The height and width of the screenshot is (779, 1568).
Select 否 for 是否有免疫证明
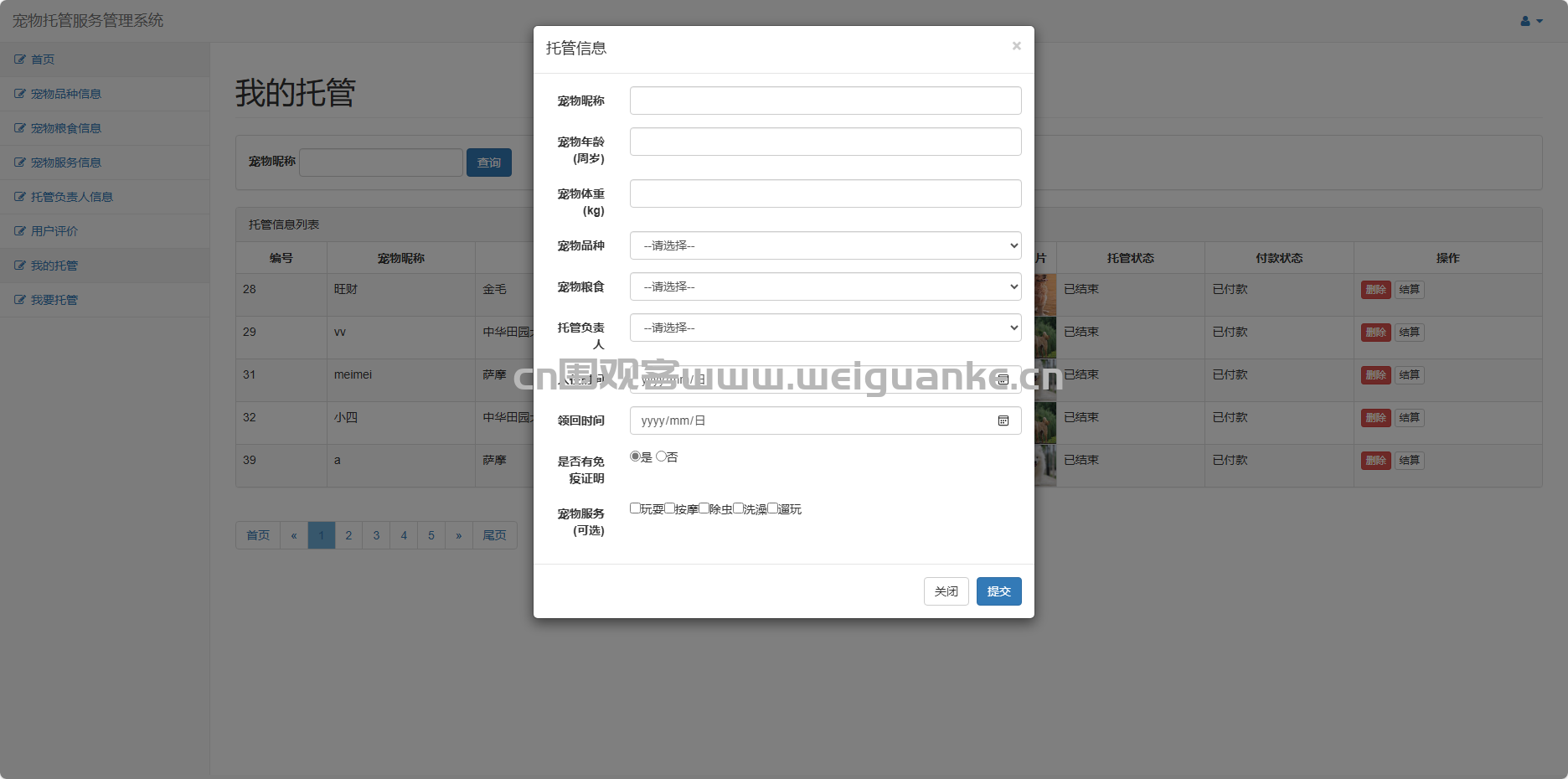pyautogui.click(x=661, y=457)
